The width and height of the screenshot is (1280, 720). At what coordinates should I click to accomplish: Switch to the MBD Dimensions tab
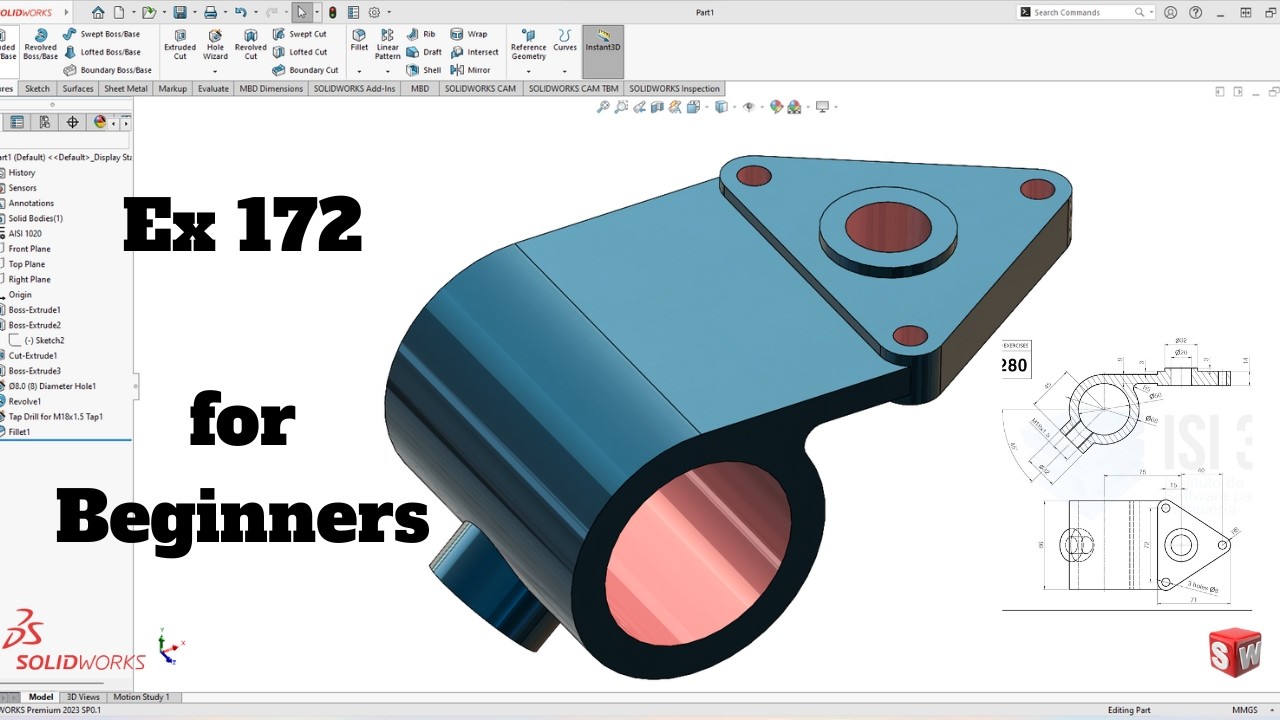click(271, 88)
